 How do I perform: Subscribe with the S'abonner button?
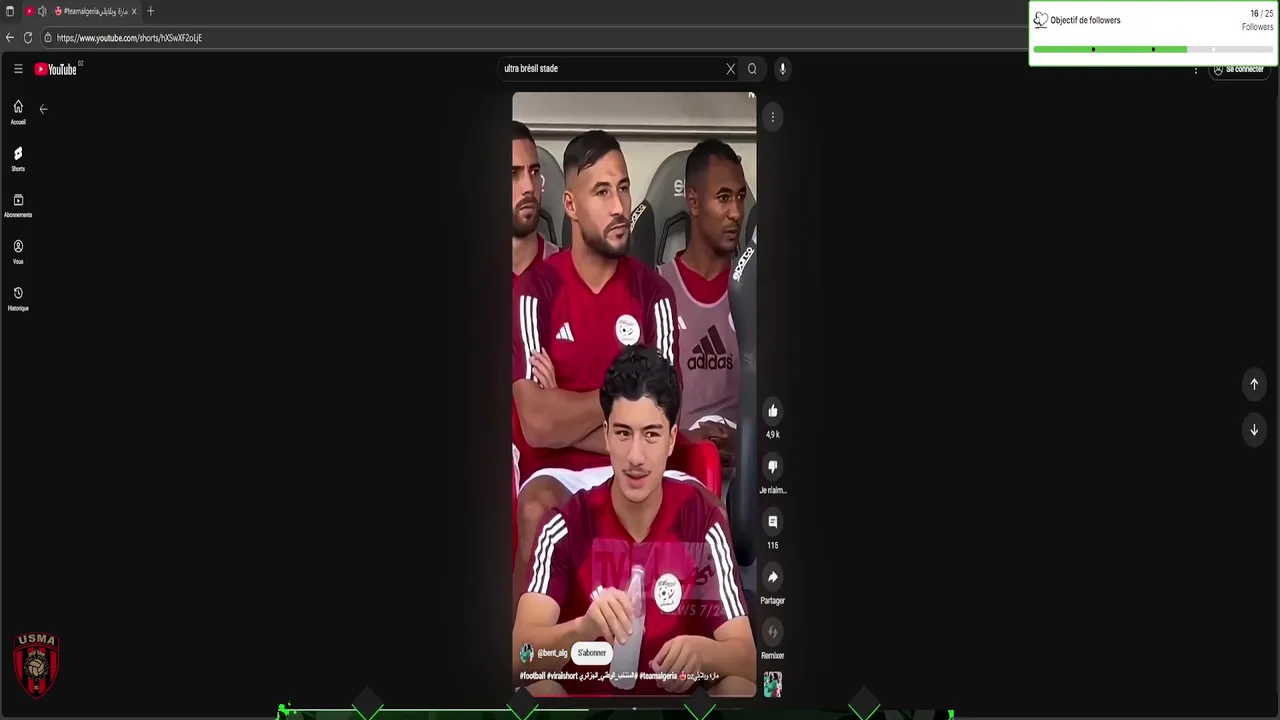point(592,653)
